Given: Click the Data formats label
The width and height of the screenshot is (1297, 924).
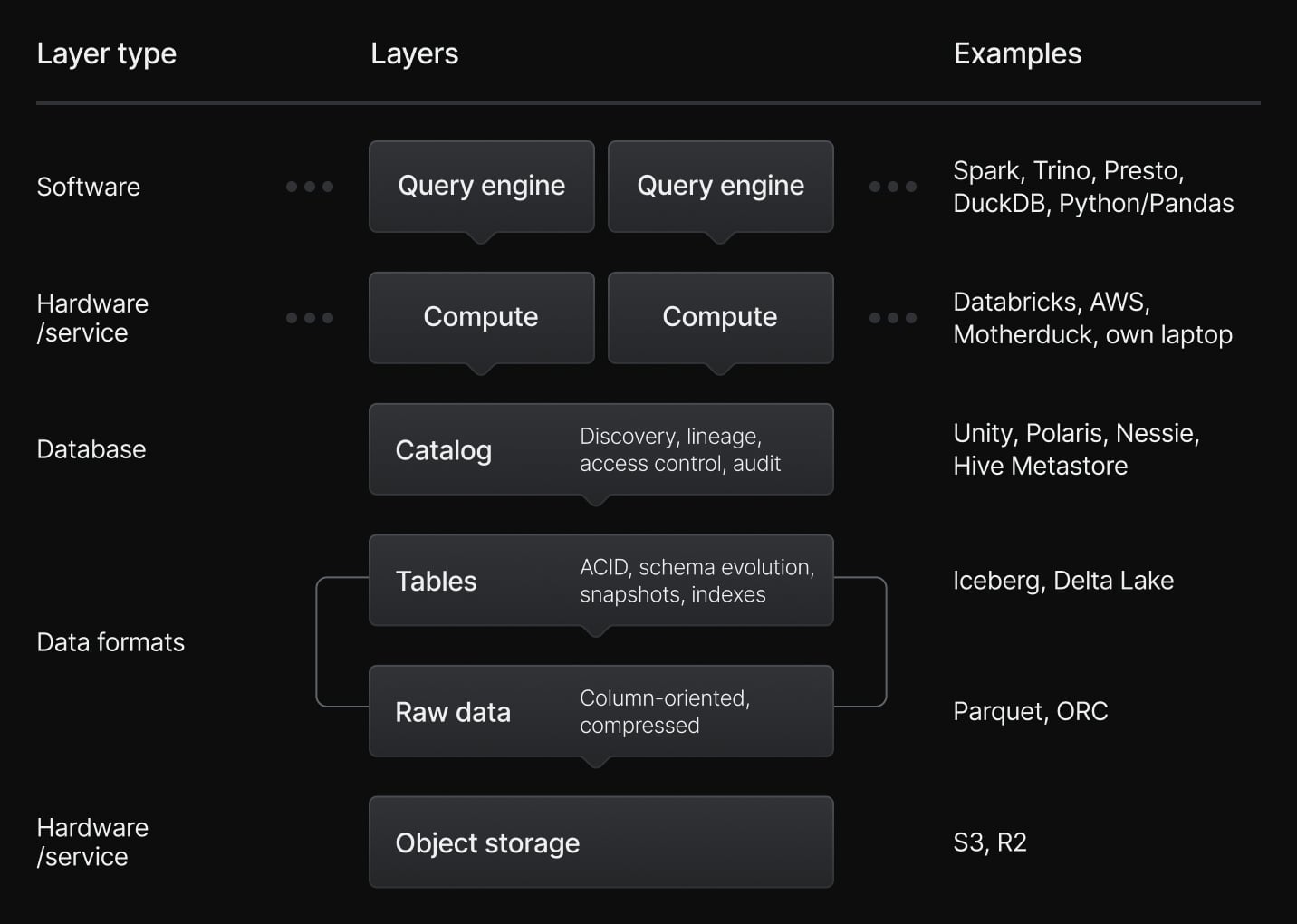Looking at the screenshot, I should click(x=110, y=642).
